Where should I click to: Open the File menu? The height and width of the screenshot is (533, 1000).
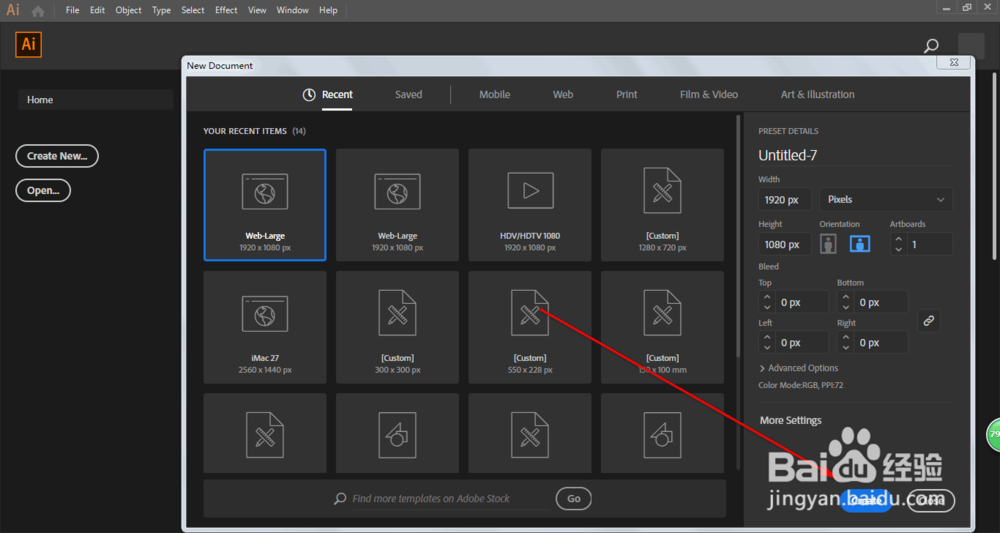pyautogui.click(x=73, y=10)
